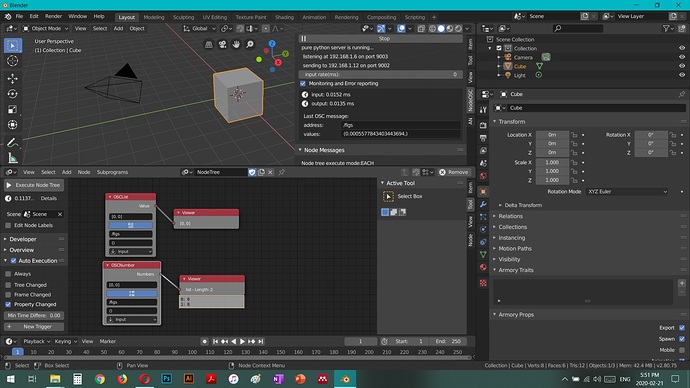Activate the Select Box tool in viewport

click(13, 45)
